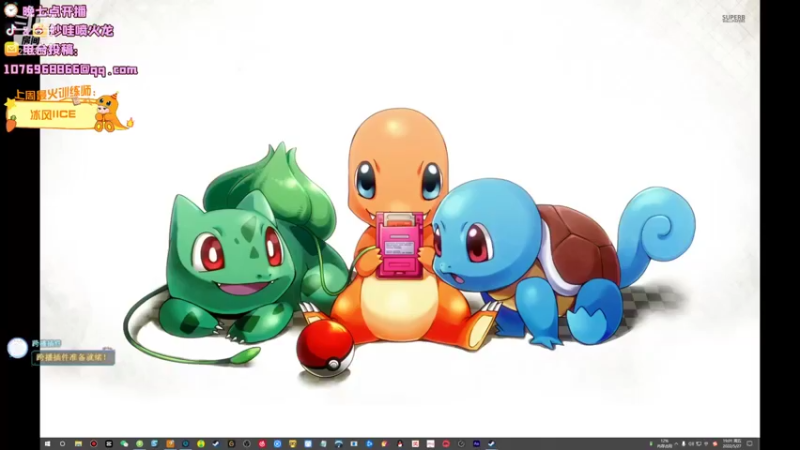Image resolution: width=800 pixels, height=450 pixels.
Task: Open the taskbar clock and date
Action: [x=732, y=444]
